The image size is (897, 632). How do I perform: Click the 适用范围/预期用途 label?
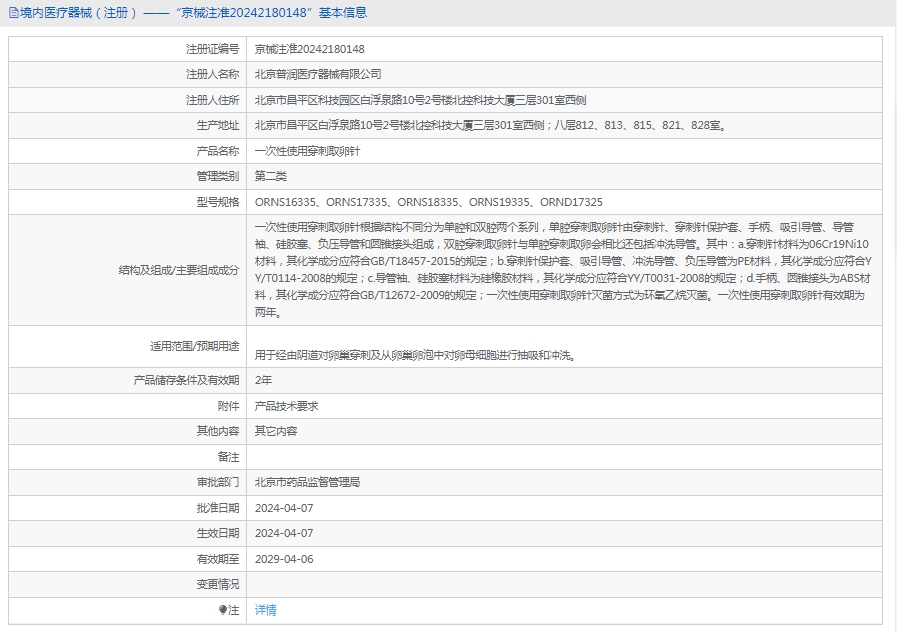pyautogui.click(x=195, y=346)
